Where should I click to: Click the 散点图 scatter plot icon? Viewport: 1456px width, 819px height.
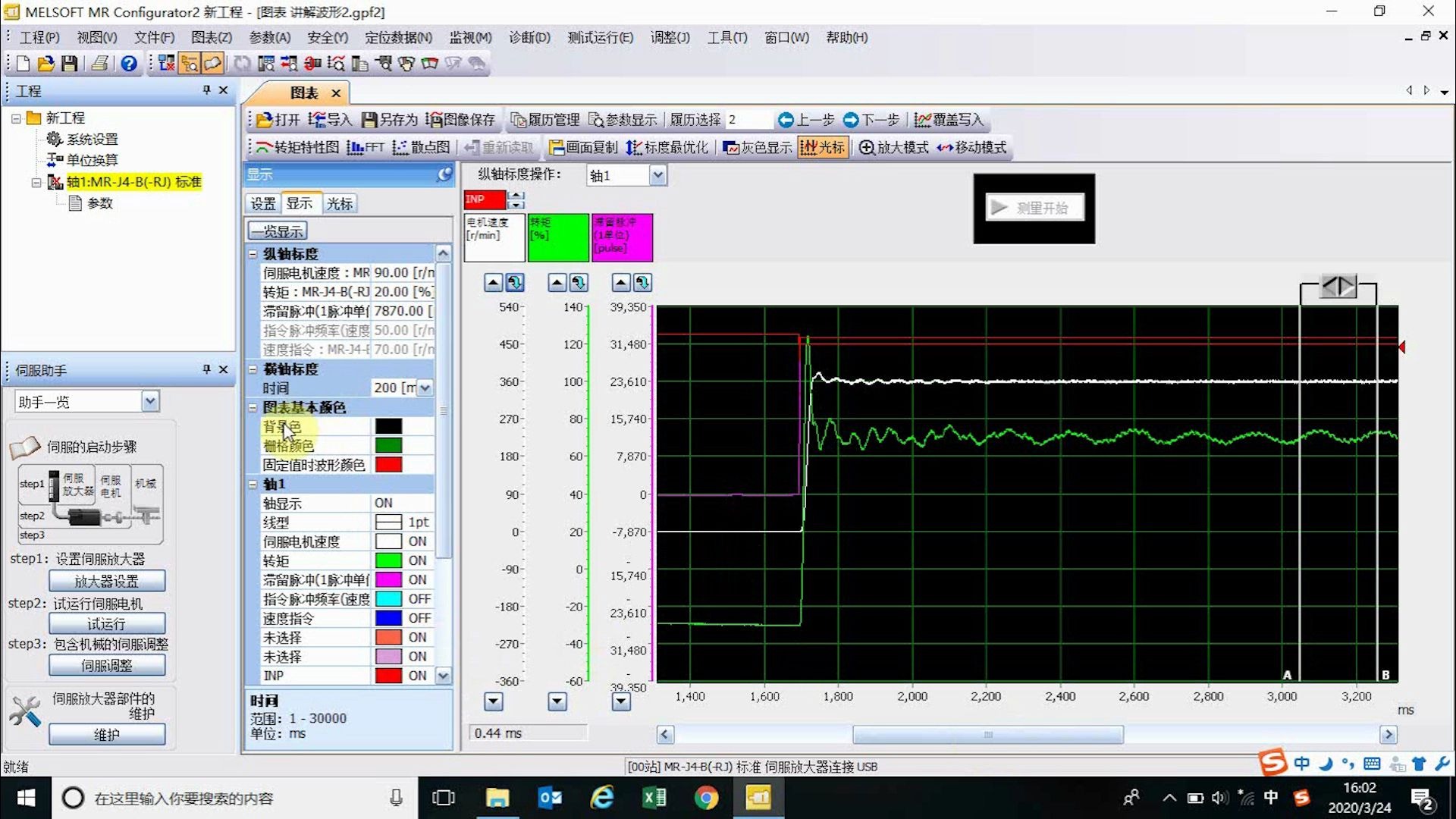(421, 147)
